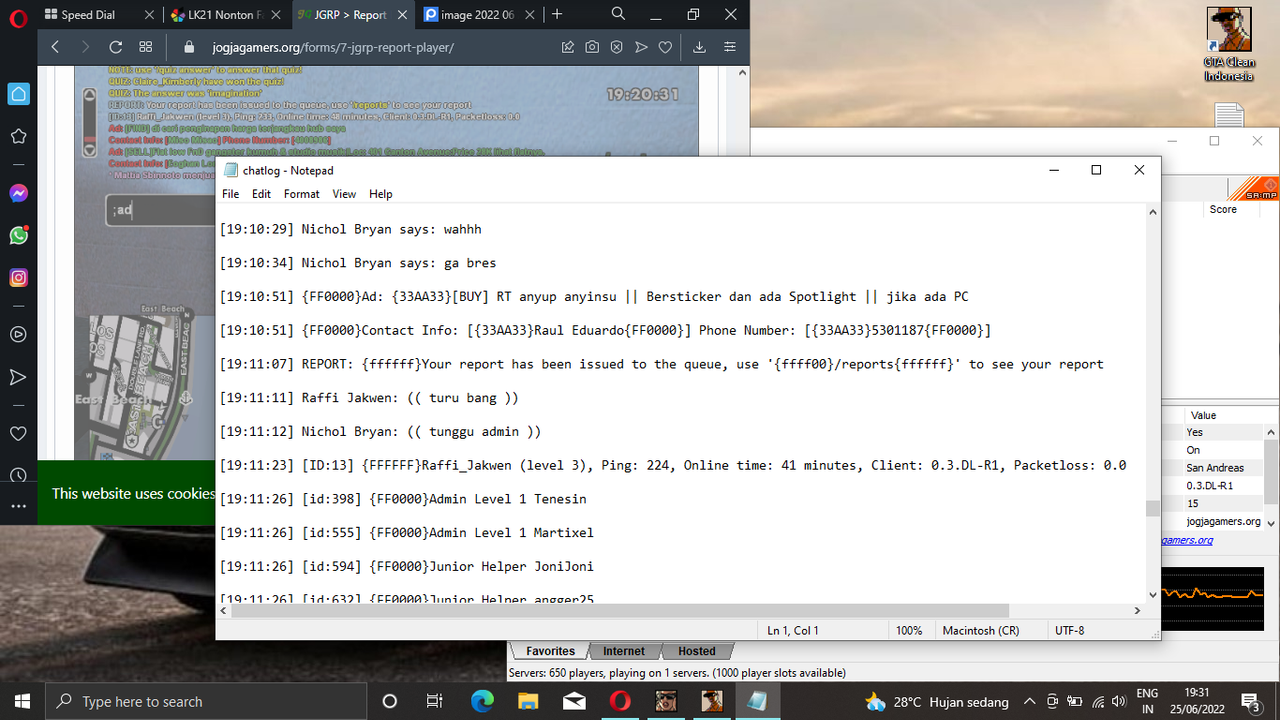Open My Flow arrow icon in sidebar
1280x720 pixels.
pyautogui.click(x=18, y=377)
